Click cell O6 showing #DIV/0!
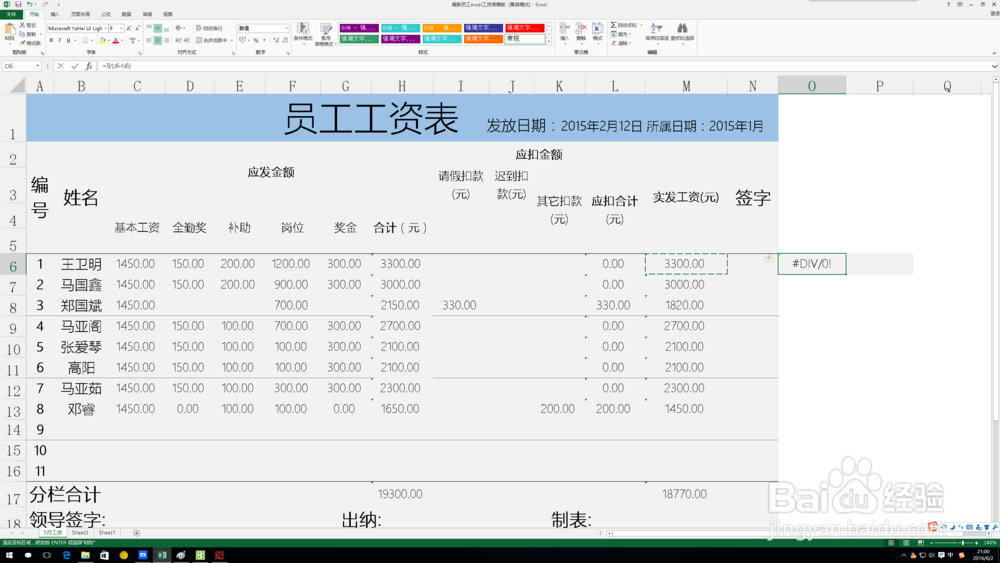 point(812,264)
